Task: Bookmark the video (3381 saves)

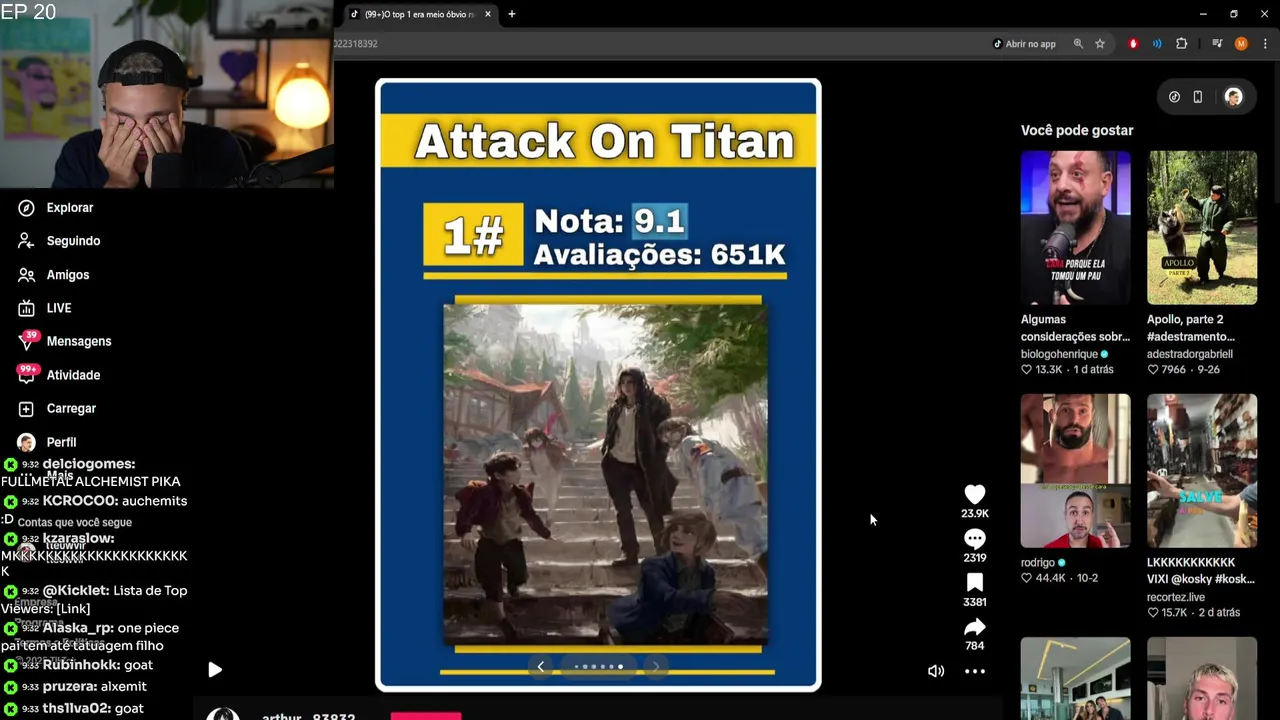Action: pyautogui.click(x=975, y=583)
